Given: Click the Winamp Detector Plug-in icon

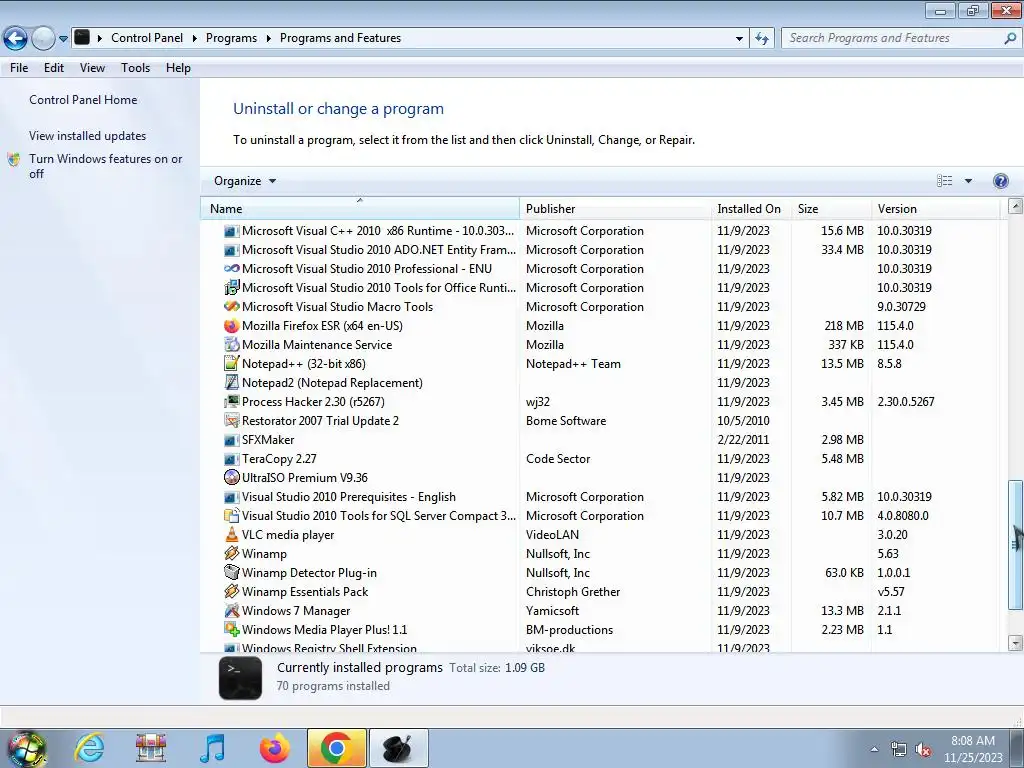Looking at the screenshot, I should click(x=231, y=572).
